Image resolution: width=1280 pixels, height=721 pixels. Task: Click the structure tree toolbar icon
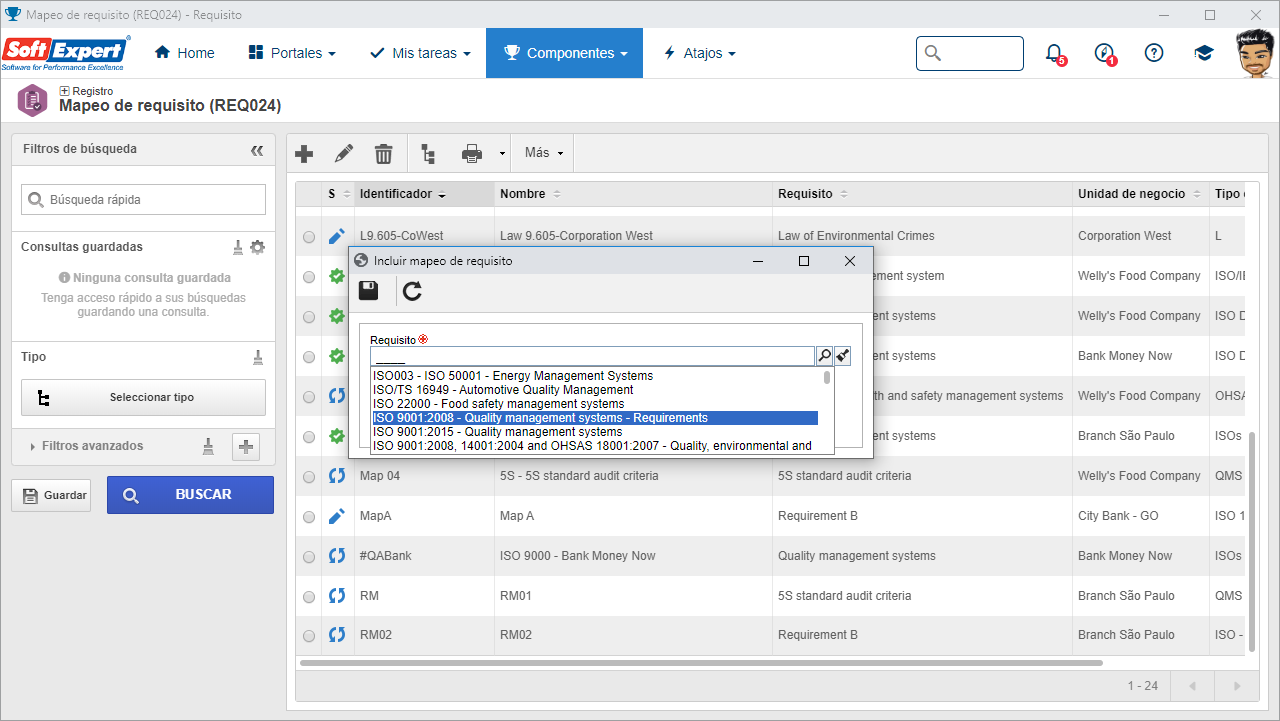pyautogui.click(x=428, y=154)
